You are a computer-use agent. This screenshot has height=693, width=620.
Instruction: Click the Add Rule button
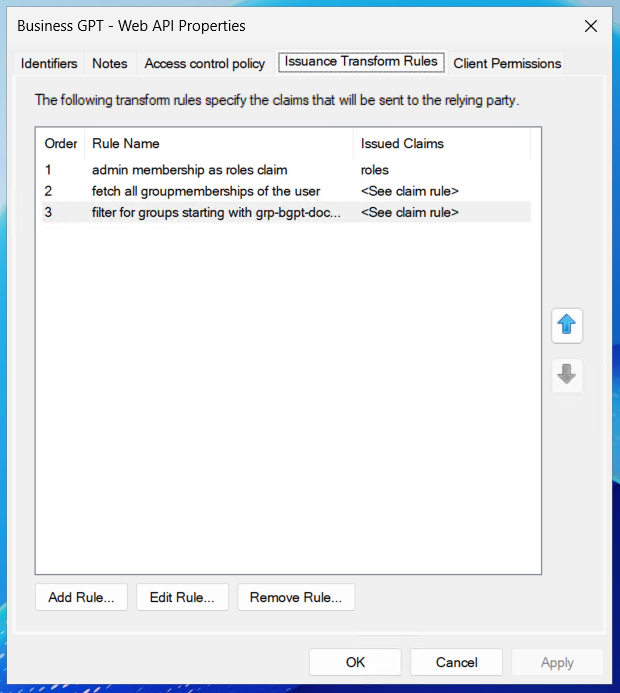click(81, 597)
